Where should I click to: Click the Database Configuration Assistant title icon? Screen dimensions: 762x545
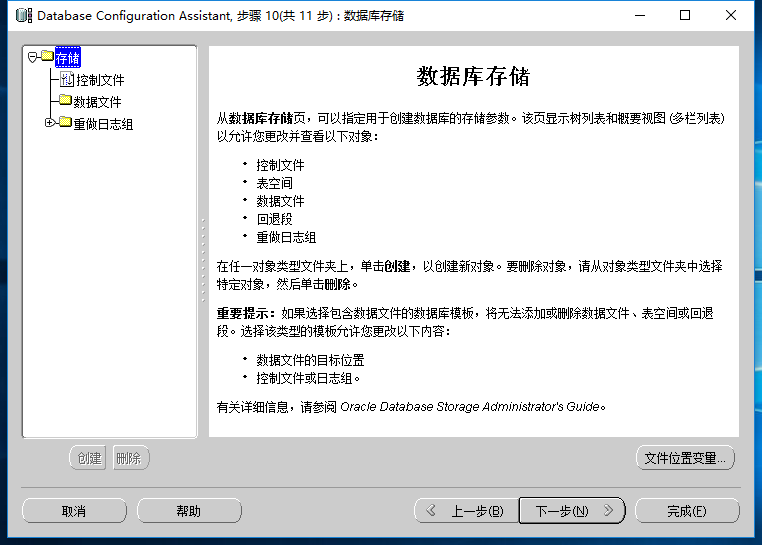pyautogui.click(x=24, y=16)
